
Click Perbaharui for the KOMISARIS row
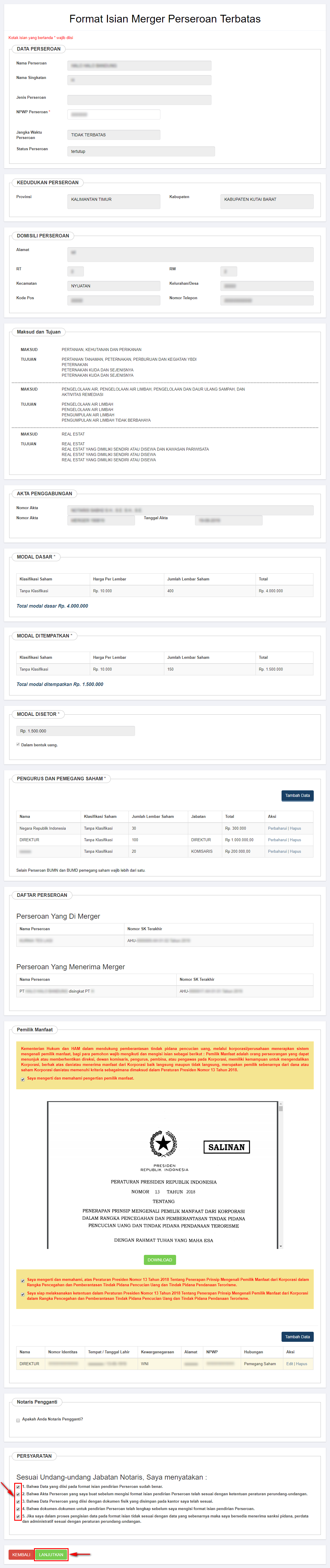pos(277,852)
